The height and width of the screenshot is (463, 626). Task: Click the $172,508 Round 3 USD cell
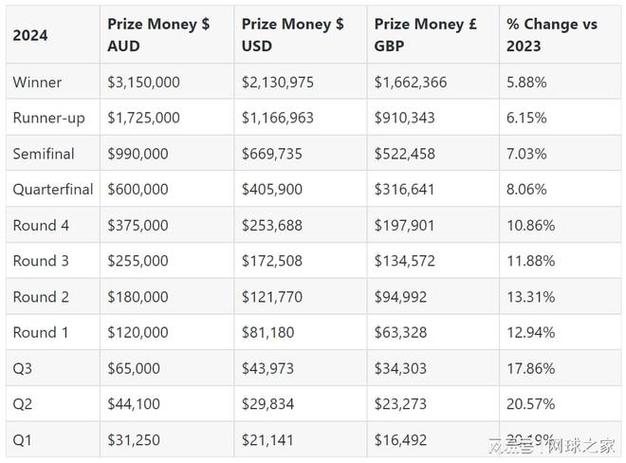point(272,261)
